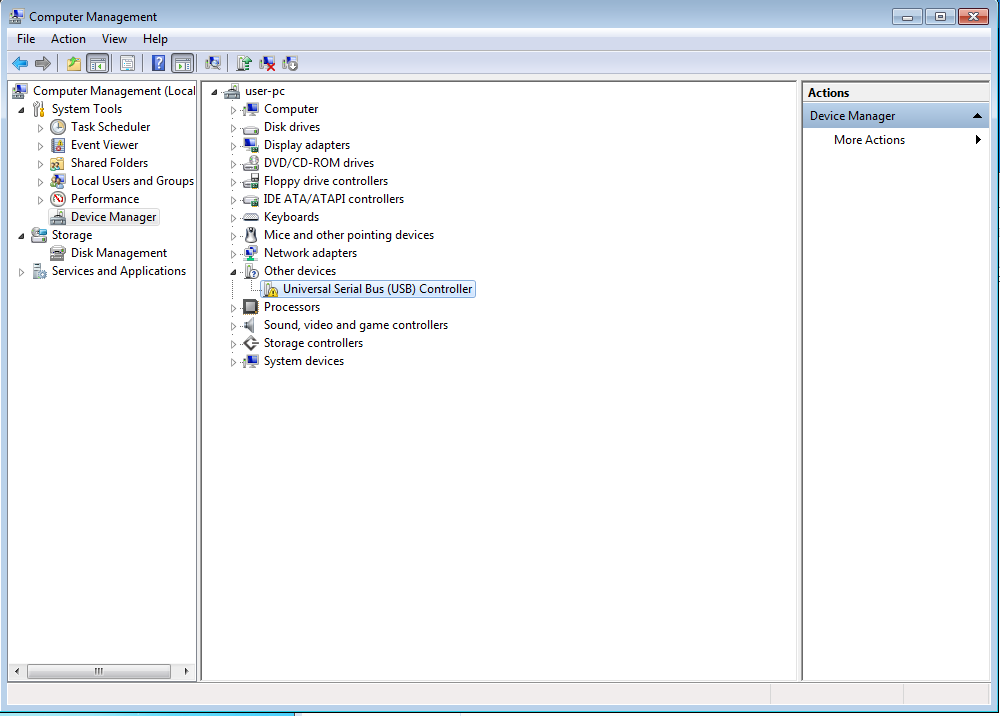Collapse the System Tools node
Screen dimensions: 1000x716
22,110
